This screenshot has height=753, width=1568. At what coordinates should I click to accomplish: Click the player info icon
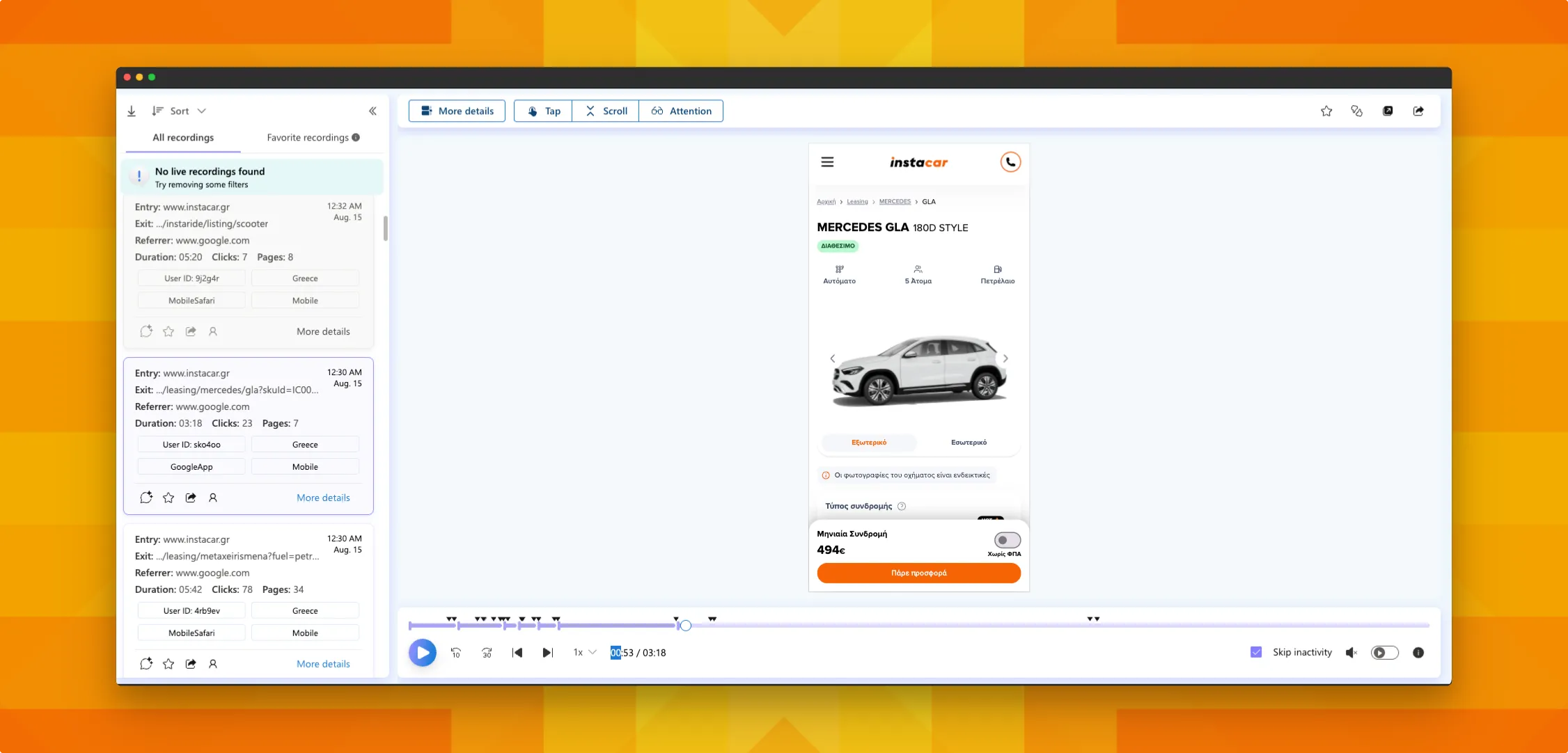[x=1418, y=653]
